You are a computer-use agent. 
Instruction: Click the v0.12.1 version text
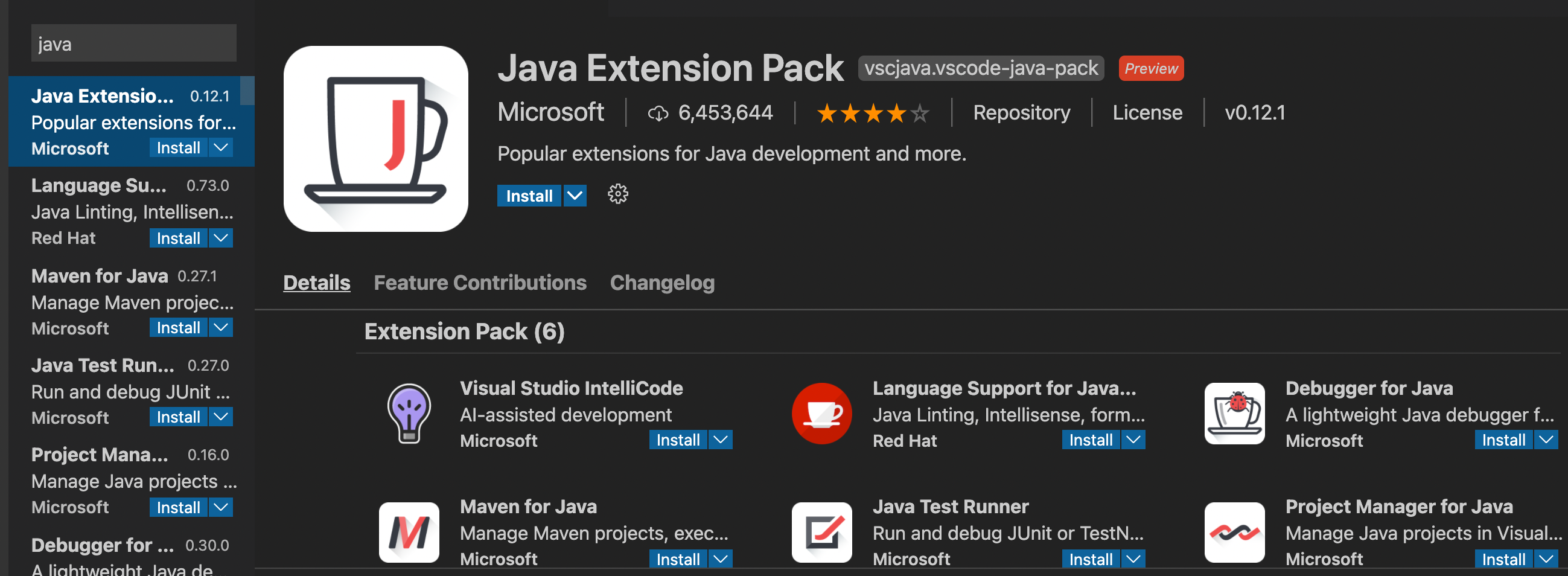click(x=1255, y=114)
